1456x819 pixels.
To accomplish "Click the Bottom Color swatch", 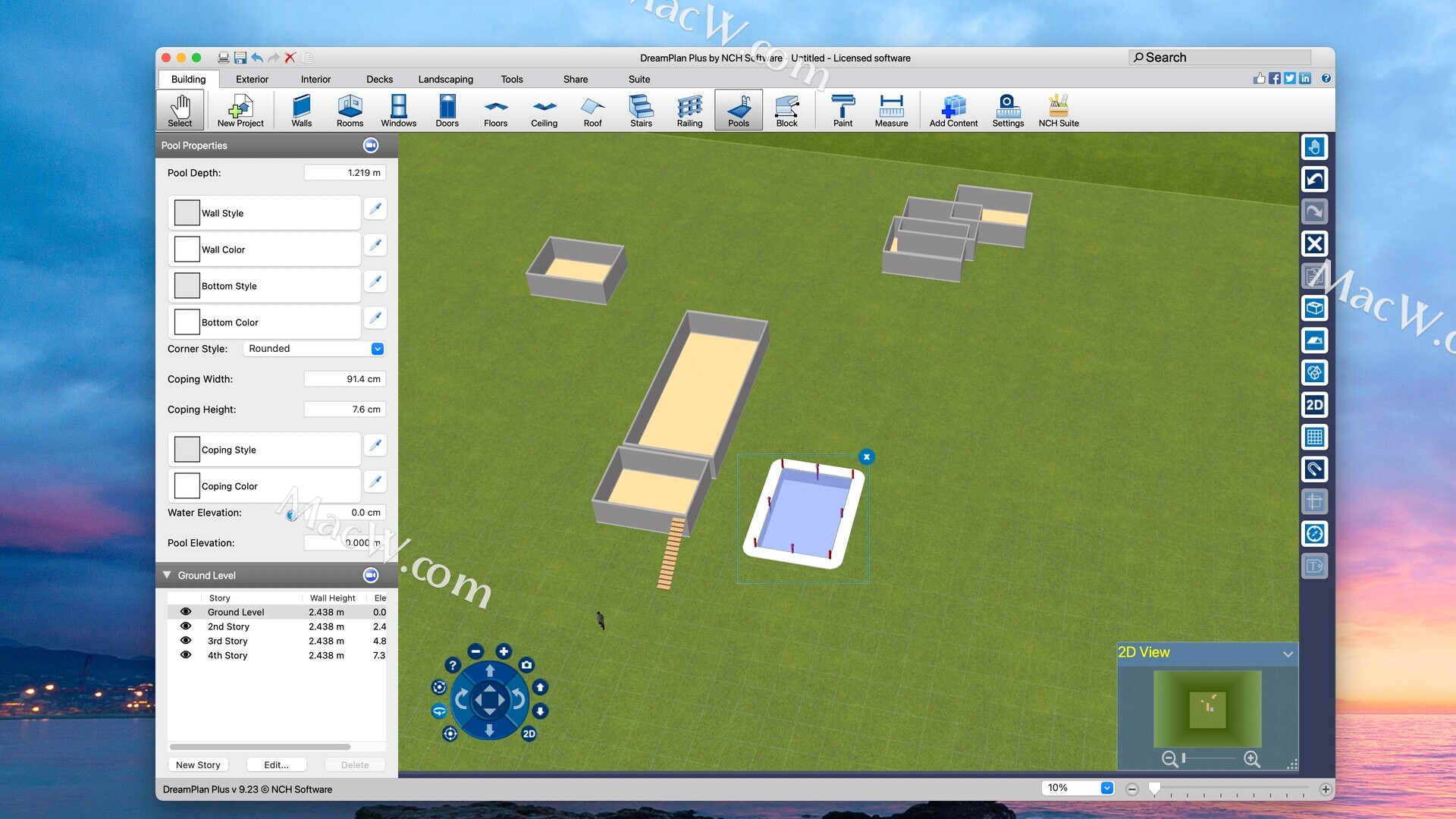I will coord(187,322).
